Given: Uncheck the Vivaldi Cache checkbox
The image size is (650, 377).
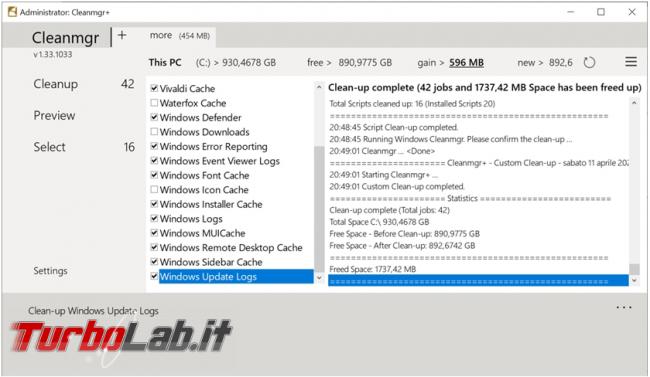Looking at the screenshot, I should click(154, 88).
